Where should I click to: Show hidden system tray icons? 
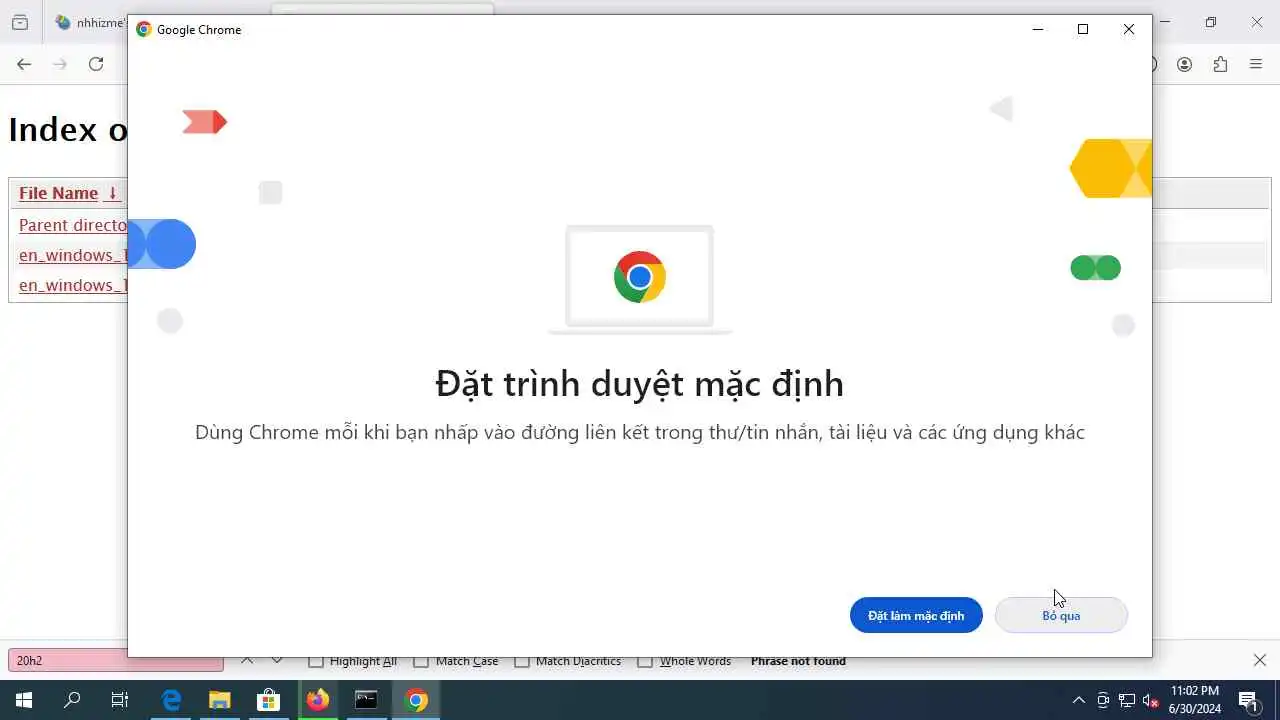coord(1078,700)
